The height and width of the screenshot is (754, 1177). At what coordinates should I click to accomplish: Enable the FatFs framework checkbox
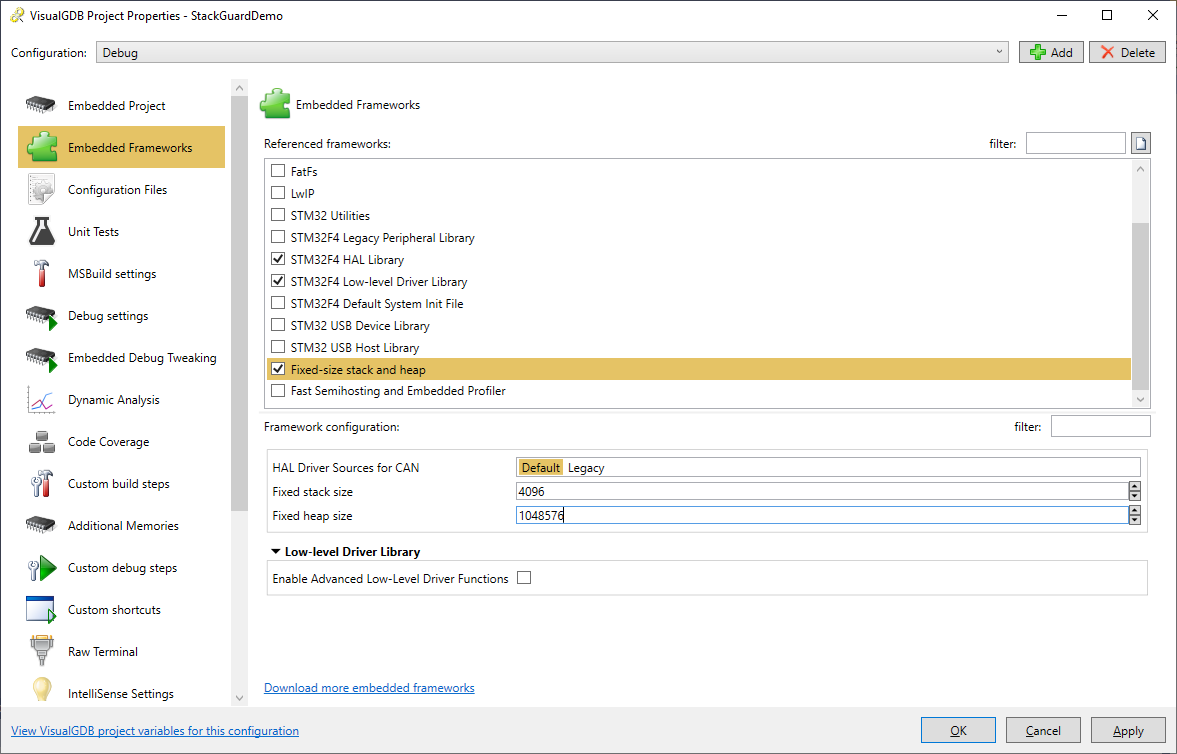pos(278,171)
